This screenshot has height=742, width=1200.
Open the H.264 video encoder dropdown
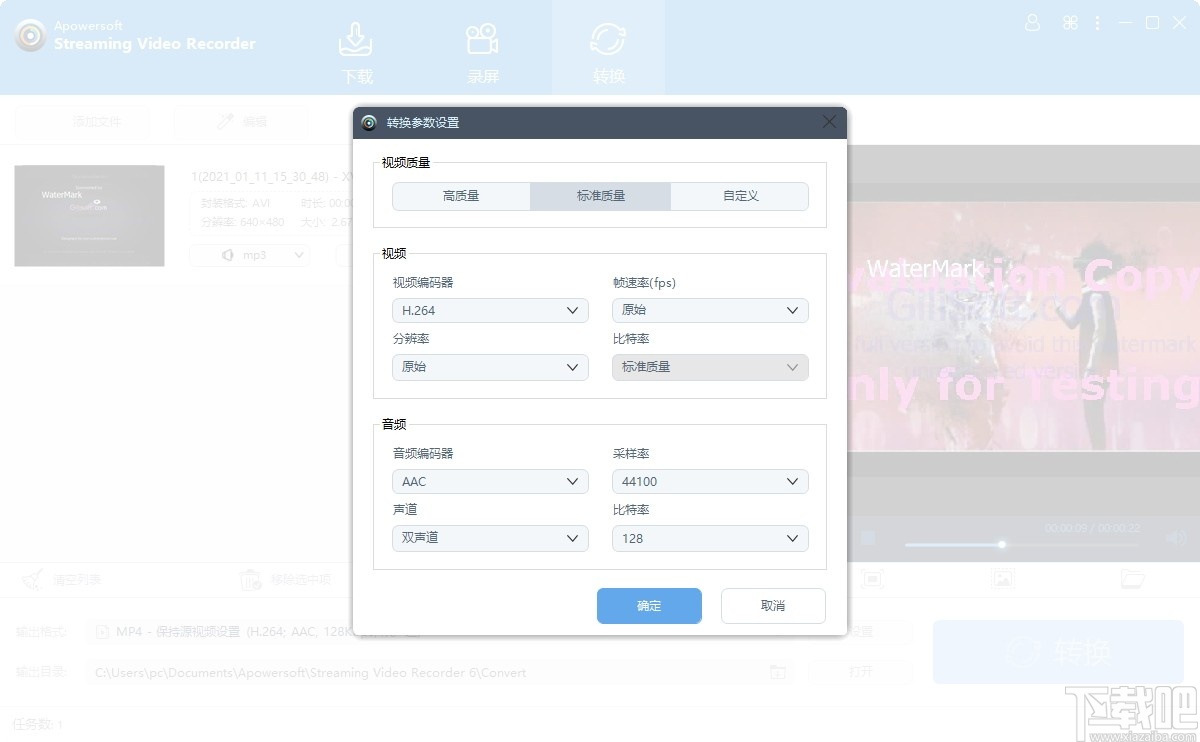click(x=490, y=310)
